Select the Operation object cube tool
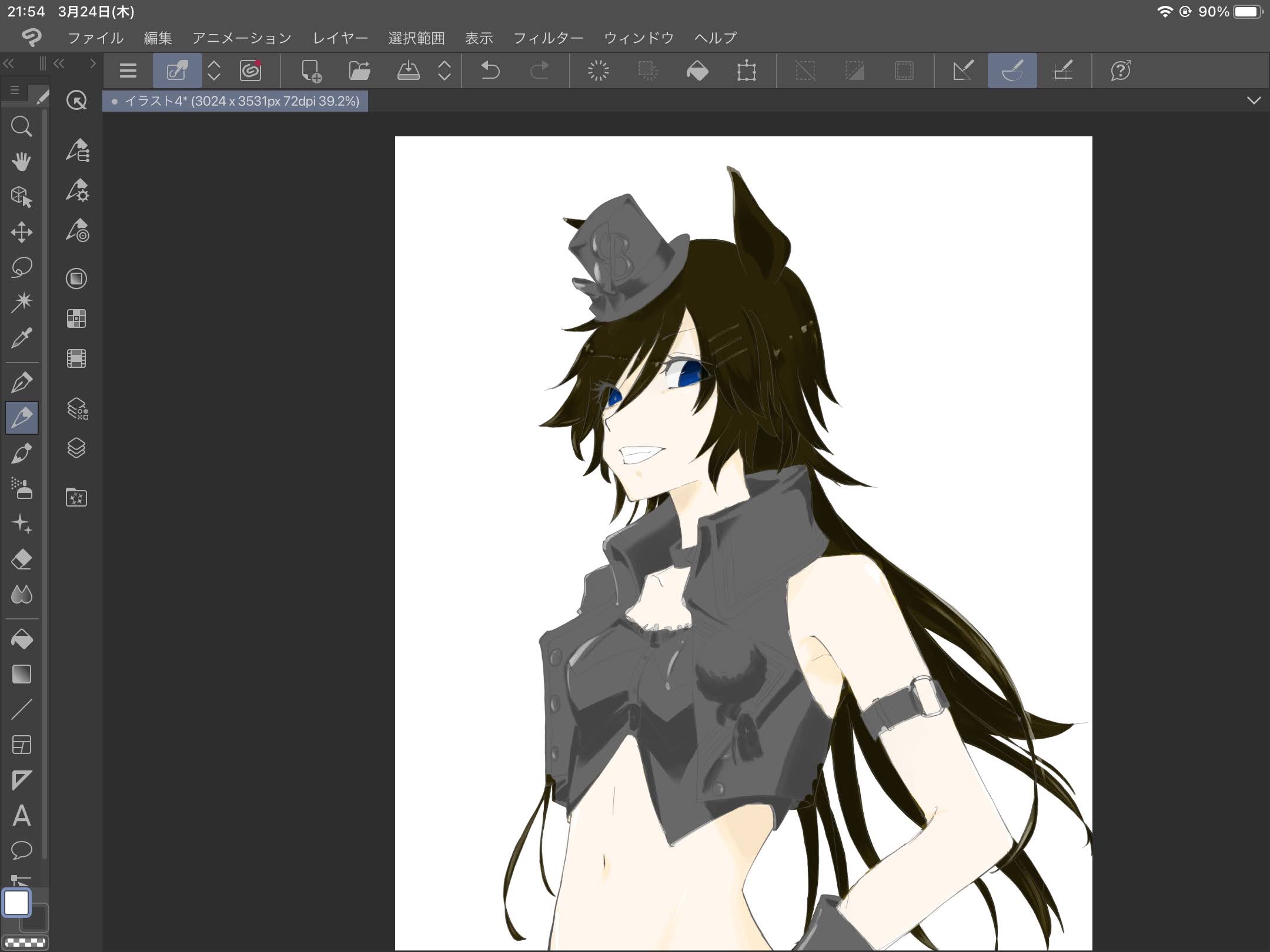 22,197
